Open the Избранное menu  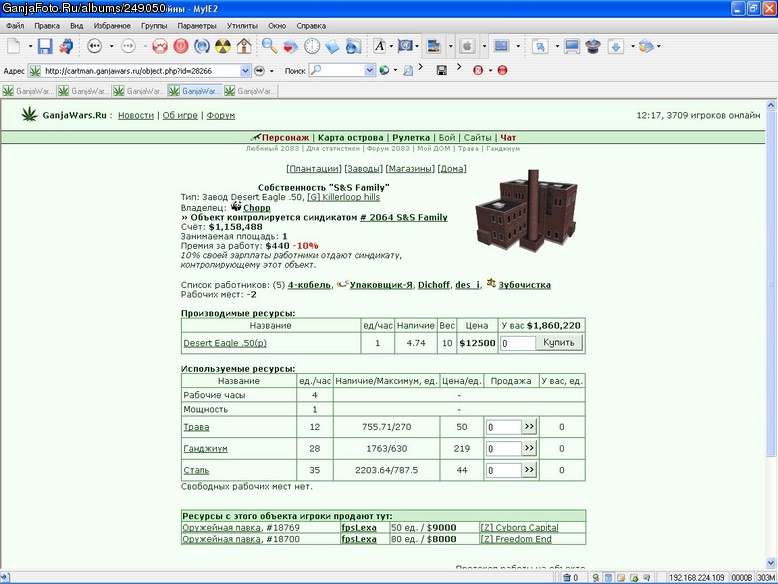pyautogui.click(x=112, y=26)
